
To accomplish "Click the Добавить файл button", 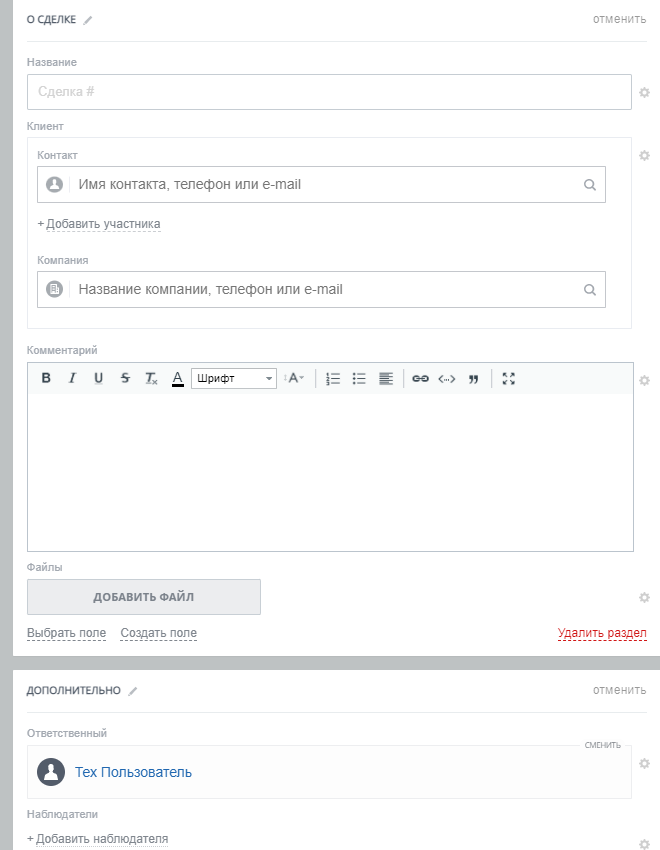I will 144,597.
